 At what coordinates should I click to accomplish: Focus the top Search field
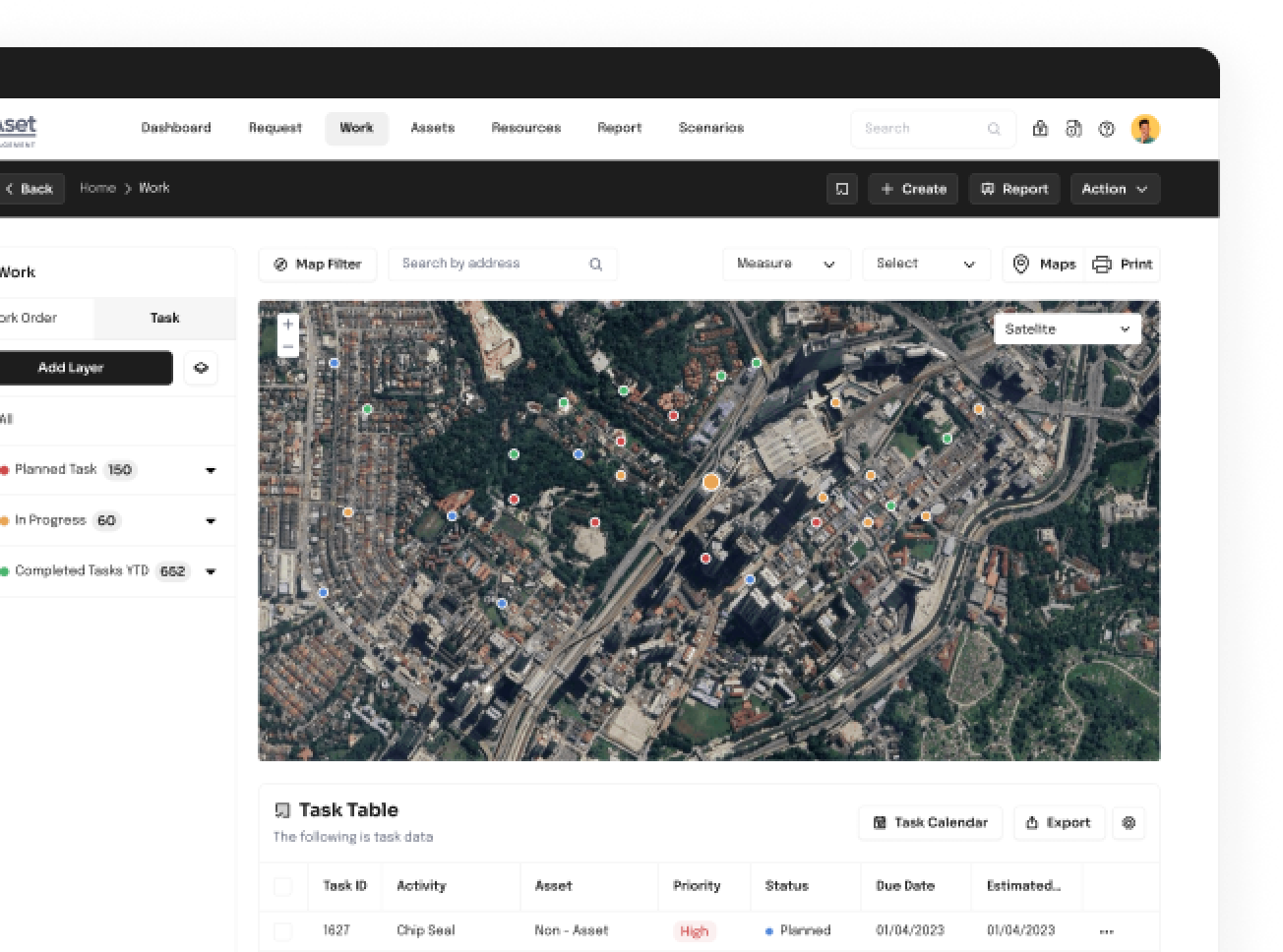click(x=933, y=129)
